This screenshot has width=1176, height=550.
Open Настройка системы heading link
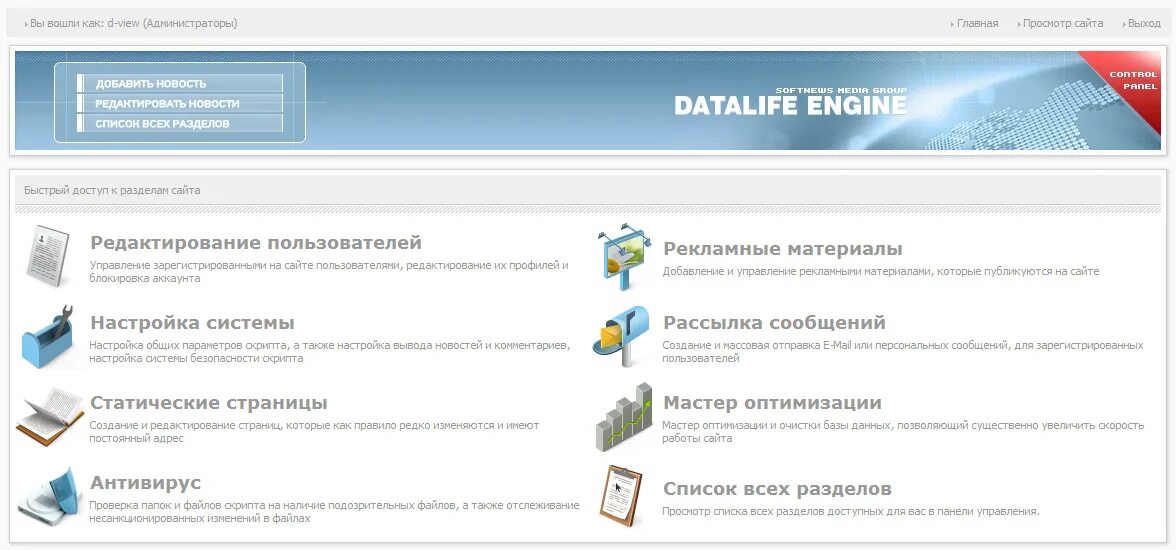[x=192, y=323]
